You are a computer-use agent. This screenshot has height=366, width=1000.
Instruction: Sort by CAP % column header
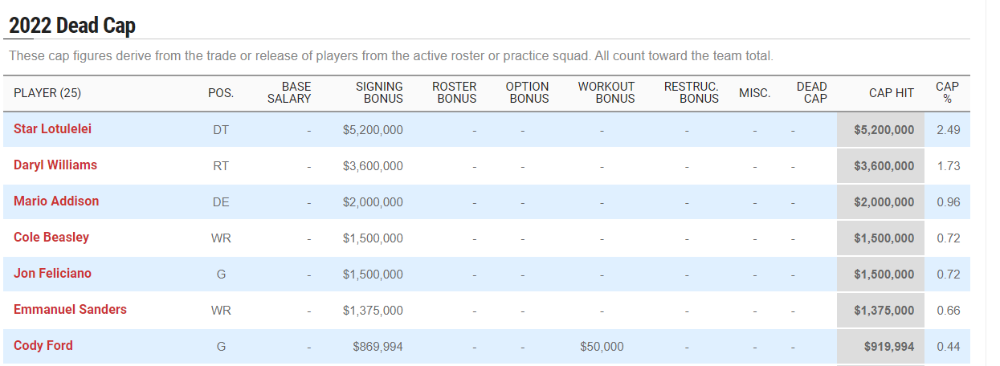coord(947,93)
